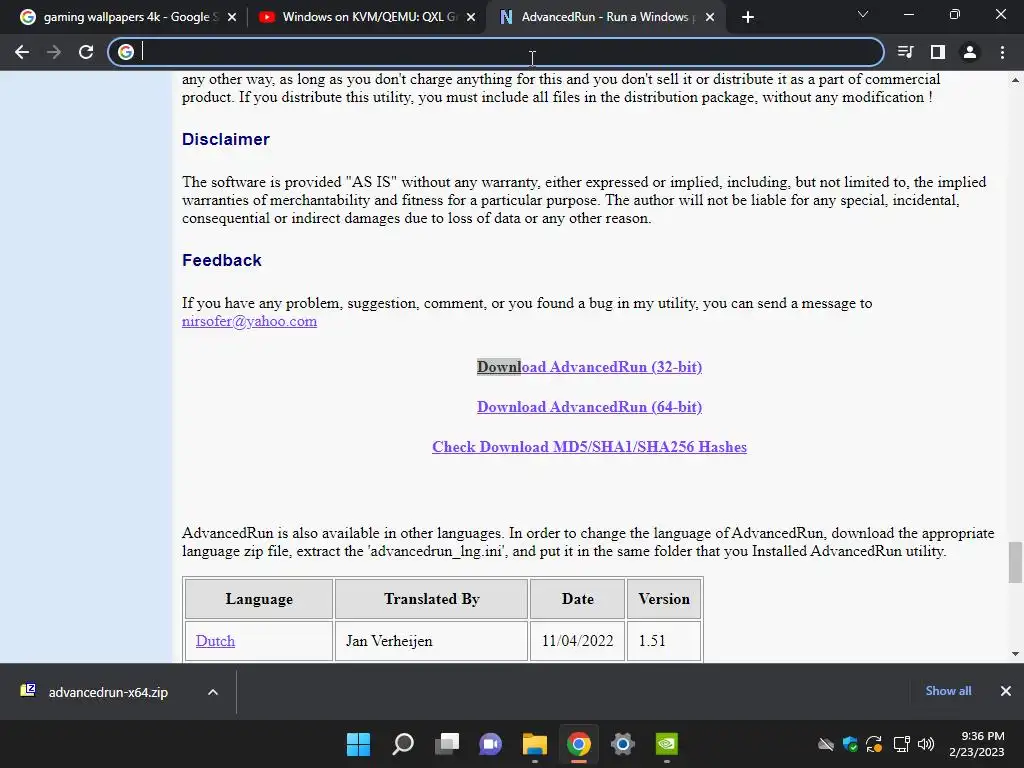Click the browser forward arrow
Screen dimensions: 1024x768
click(54, 52)
